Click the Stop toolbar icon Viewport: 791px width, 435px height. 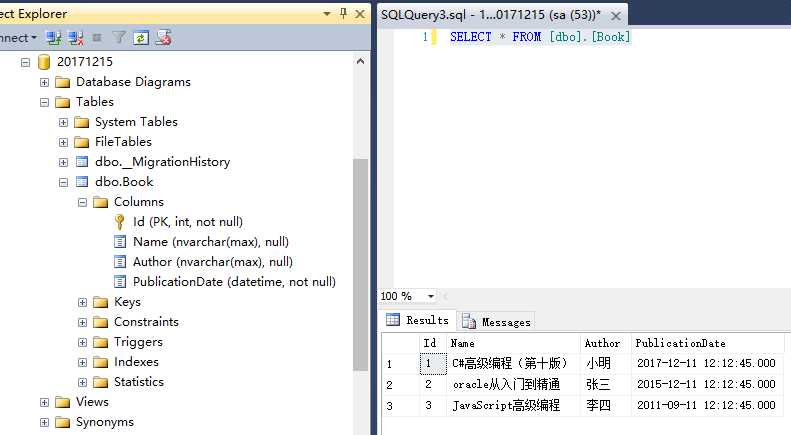pyautogui.click(x=97, y=38)
